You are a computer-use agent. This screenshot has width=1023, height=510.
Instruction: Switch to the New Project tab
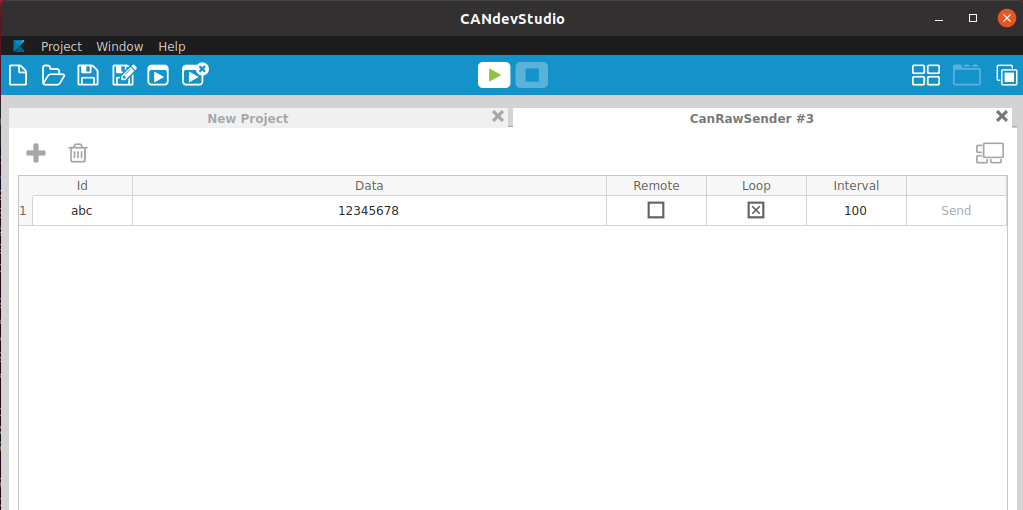click(x=247, y=118)
